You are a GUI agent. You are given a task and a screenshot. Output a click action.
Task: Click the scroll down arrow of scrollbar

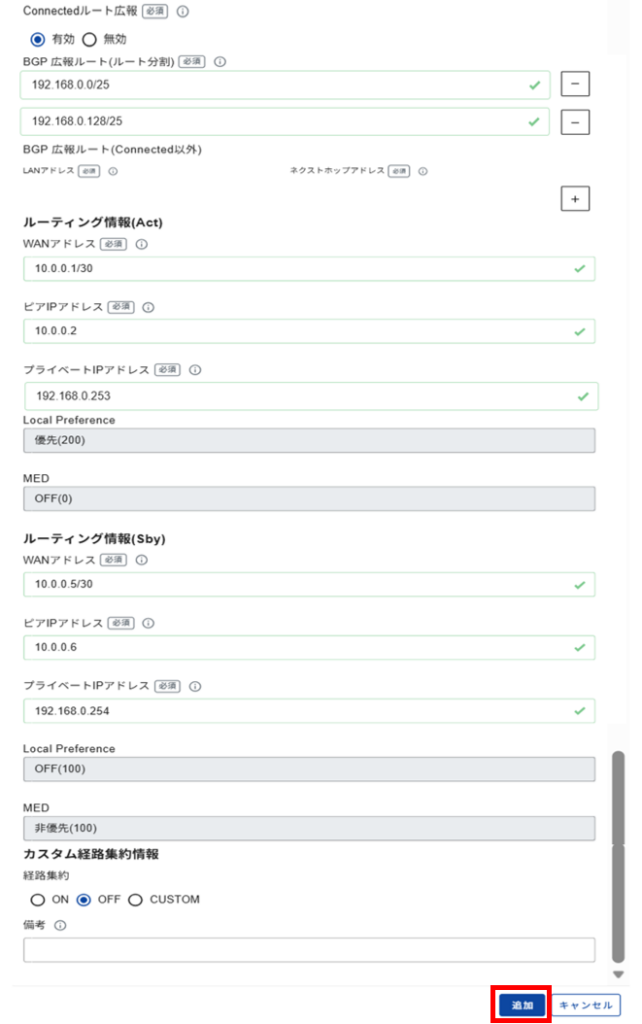618,974
